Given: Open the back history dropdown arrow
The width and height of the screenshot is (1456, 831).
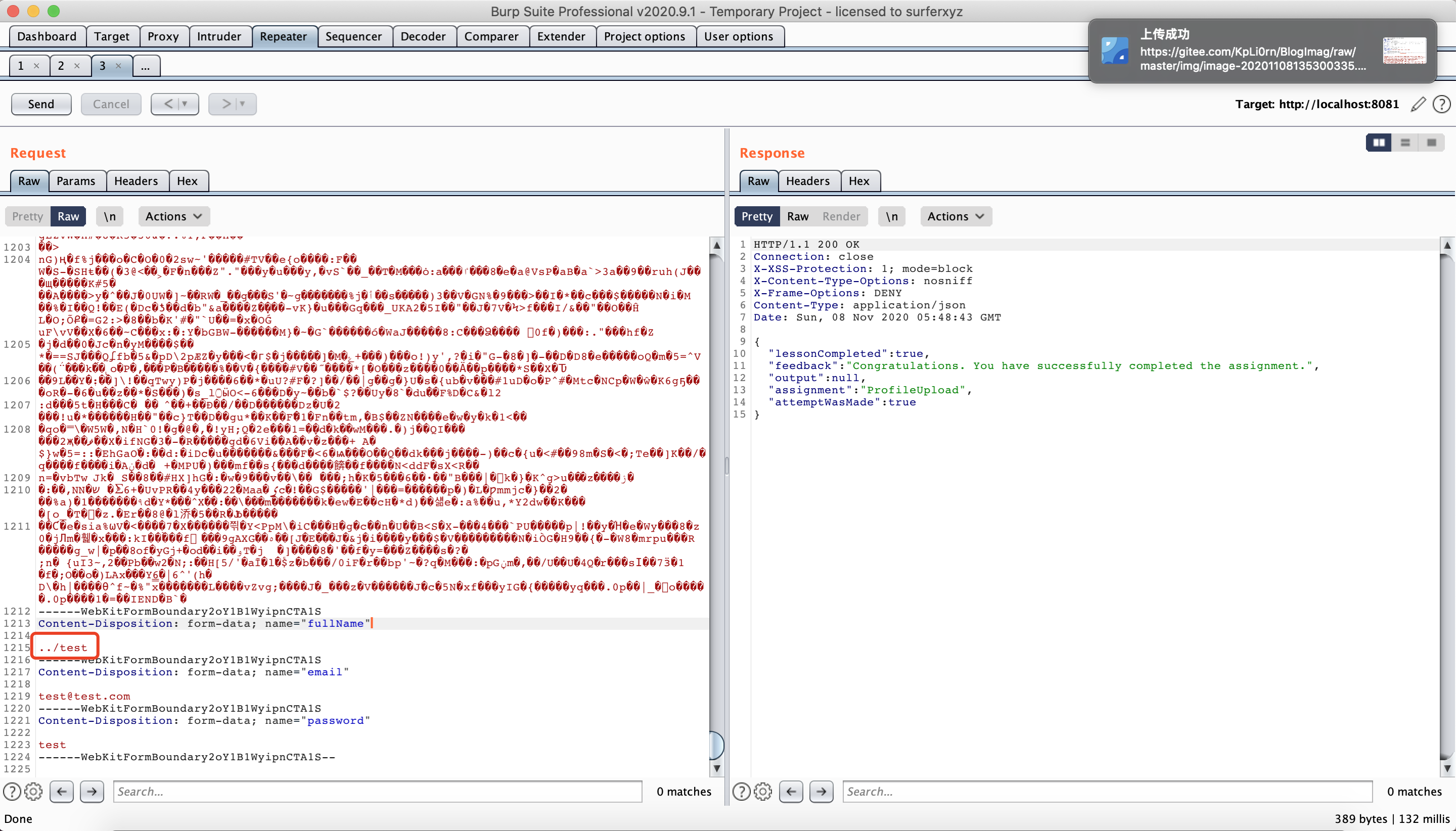Looking at the screenshot, I should [185, 104].
